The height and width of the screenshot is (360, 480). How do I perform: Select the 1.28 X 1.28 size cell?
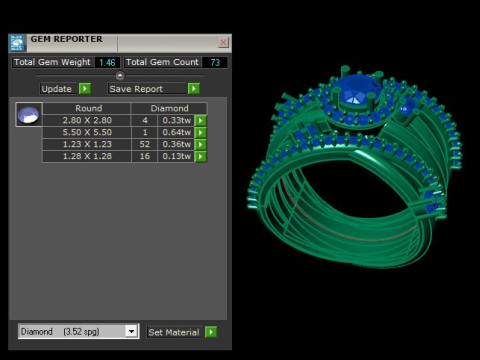coord(87,156)
